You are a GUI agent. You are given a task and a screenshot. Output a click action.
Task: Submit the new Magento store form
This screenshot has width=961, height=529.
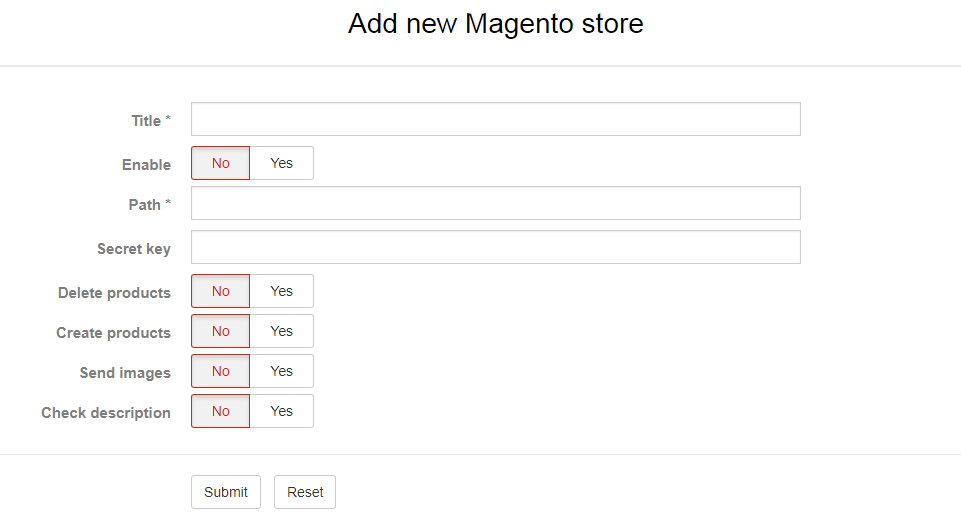click(226, 492)
